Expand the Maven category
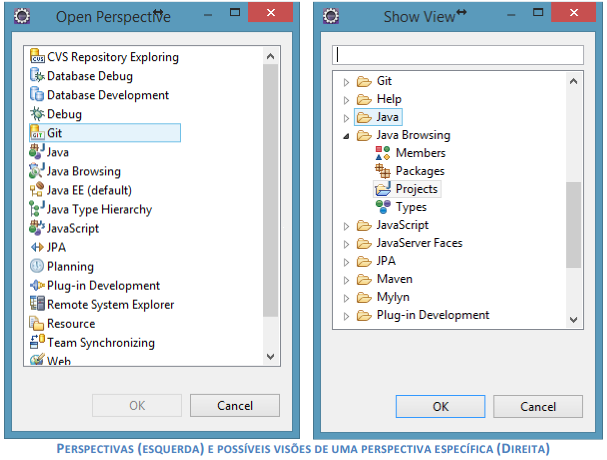Viewport: 607px width, 460px height. [x=346, y=280]
